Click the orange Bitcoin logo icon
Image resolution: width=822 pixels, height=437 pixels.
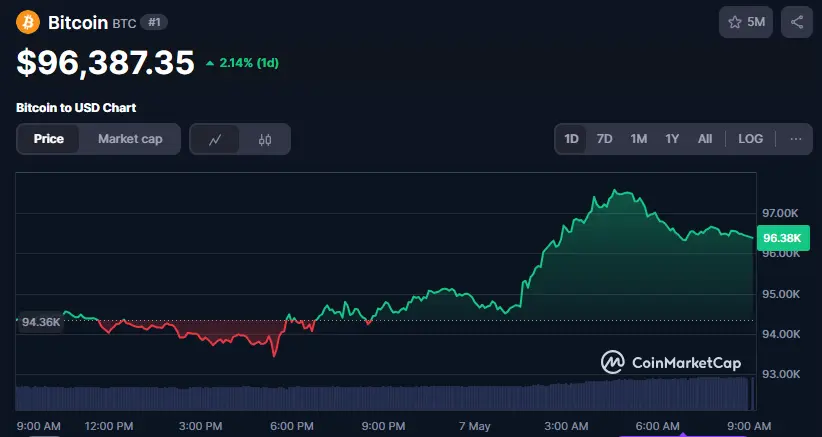click(x=28, y=23)
